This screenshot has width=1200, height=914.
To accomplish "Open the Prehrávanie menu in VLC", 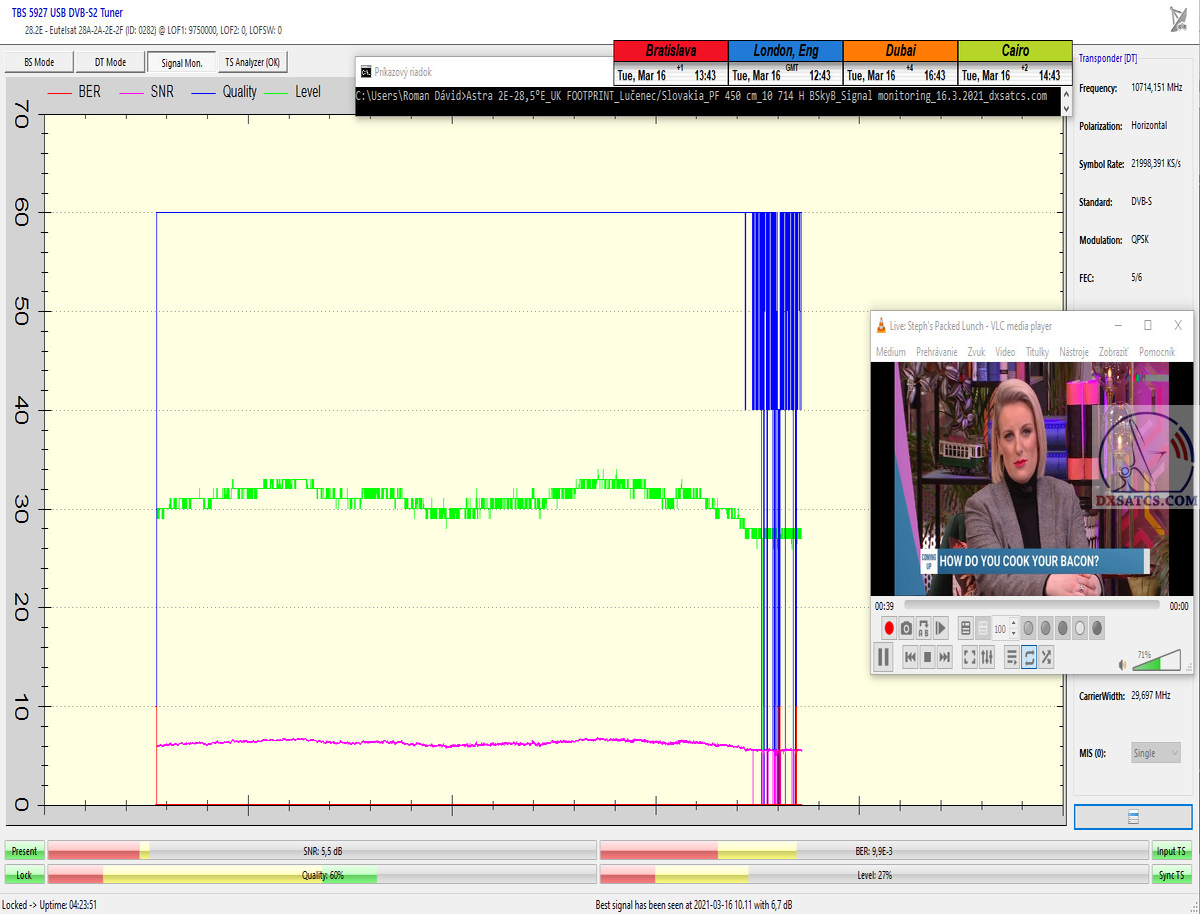I will [936, 352].
